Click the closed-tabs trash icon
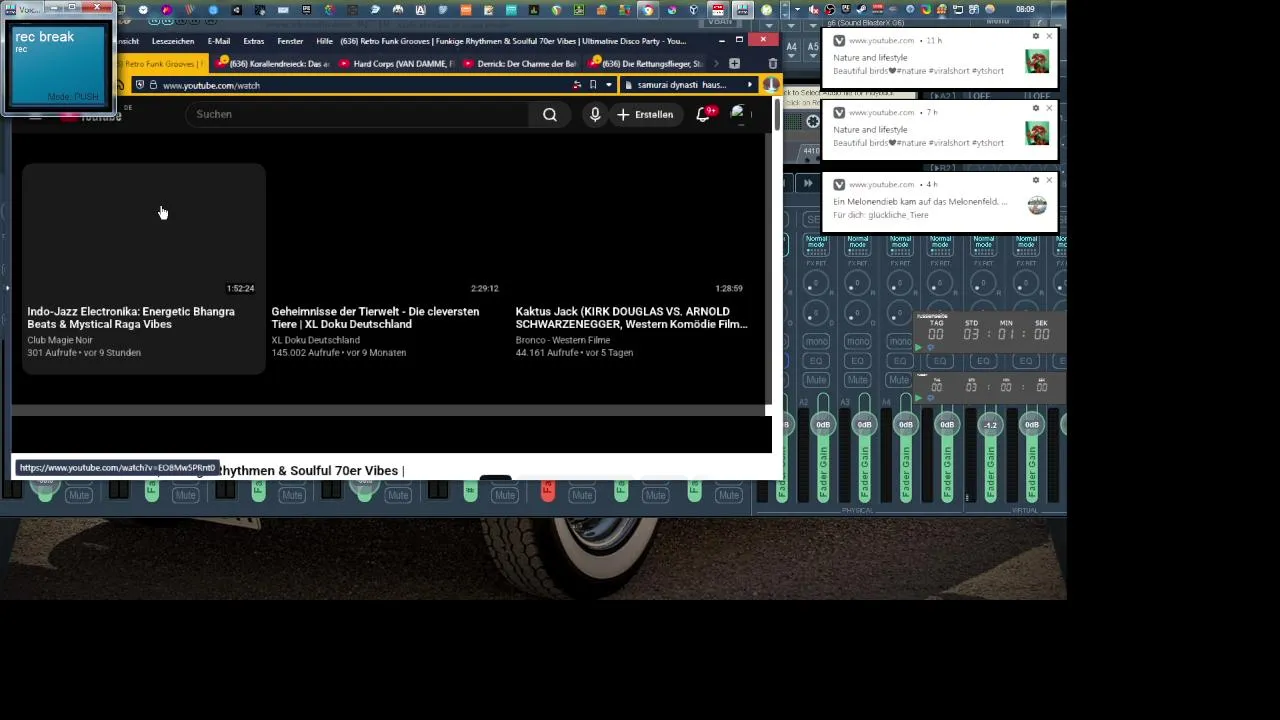This screenshot has height=720, width=1280. tap(772, 63)
